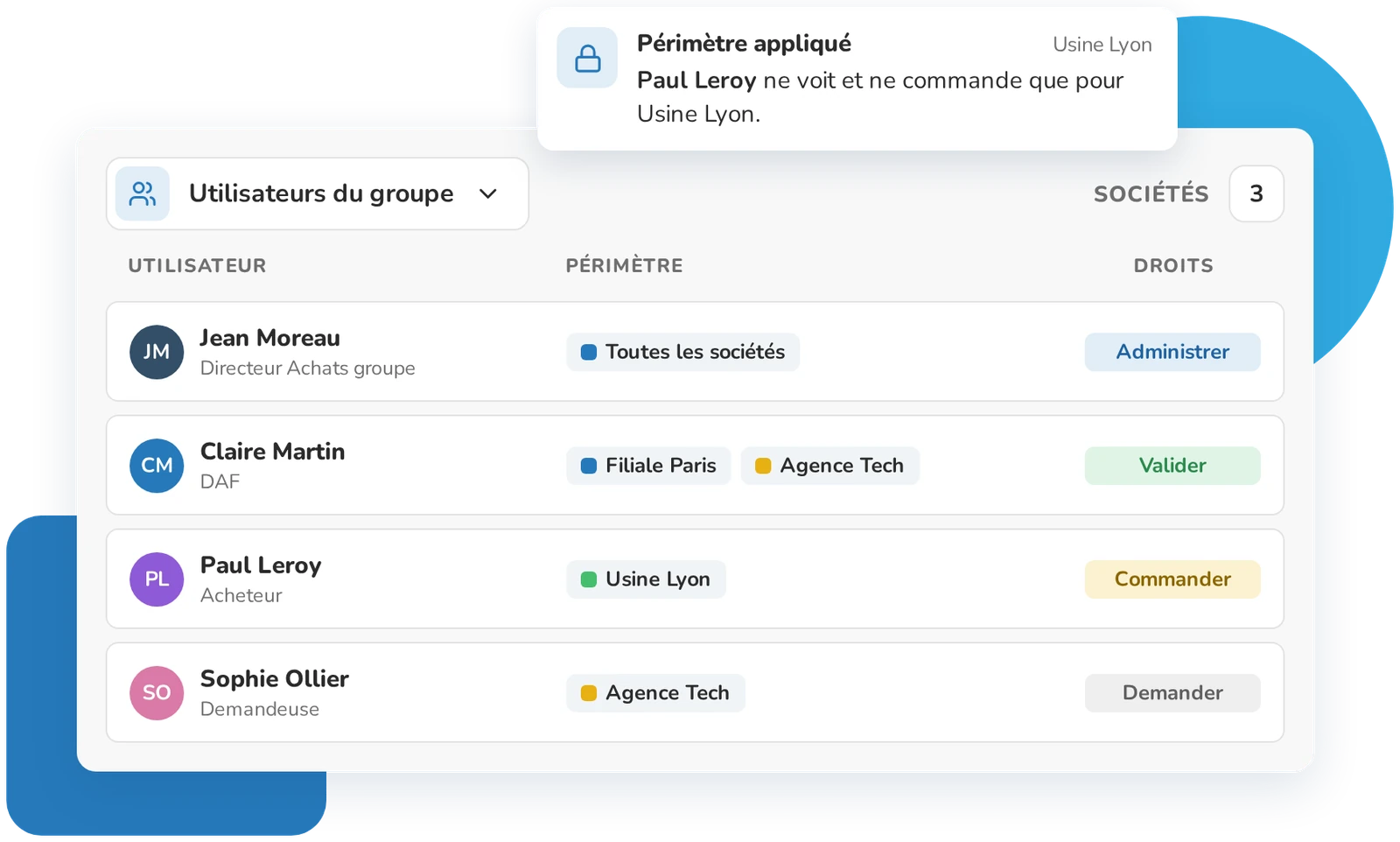
Task: Click the users group icon
Action: pyautogui.click(x=143, y=193)
